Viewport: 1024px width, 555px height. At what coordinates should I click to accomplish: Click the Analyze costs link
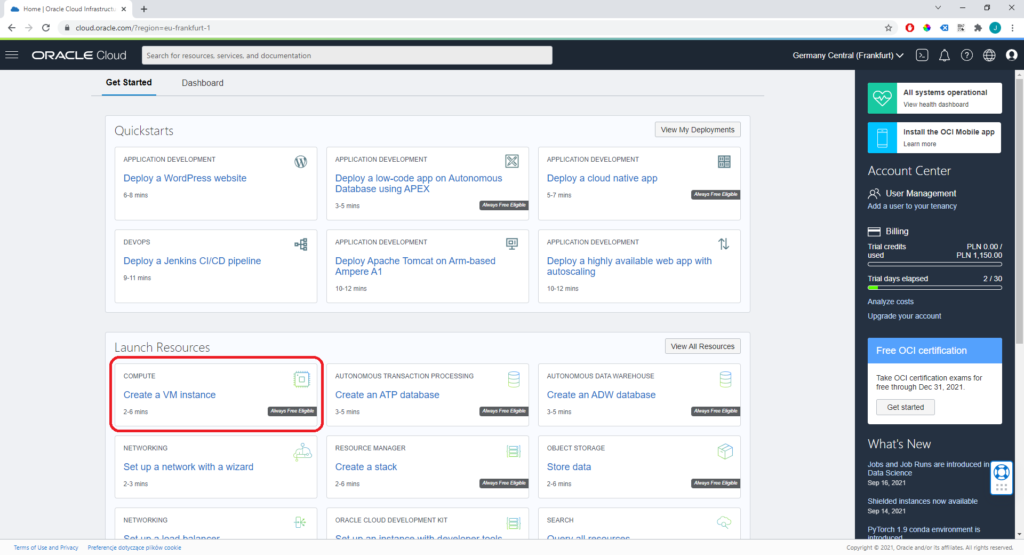[x=890, y=302]
